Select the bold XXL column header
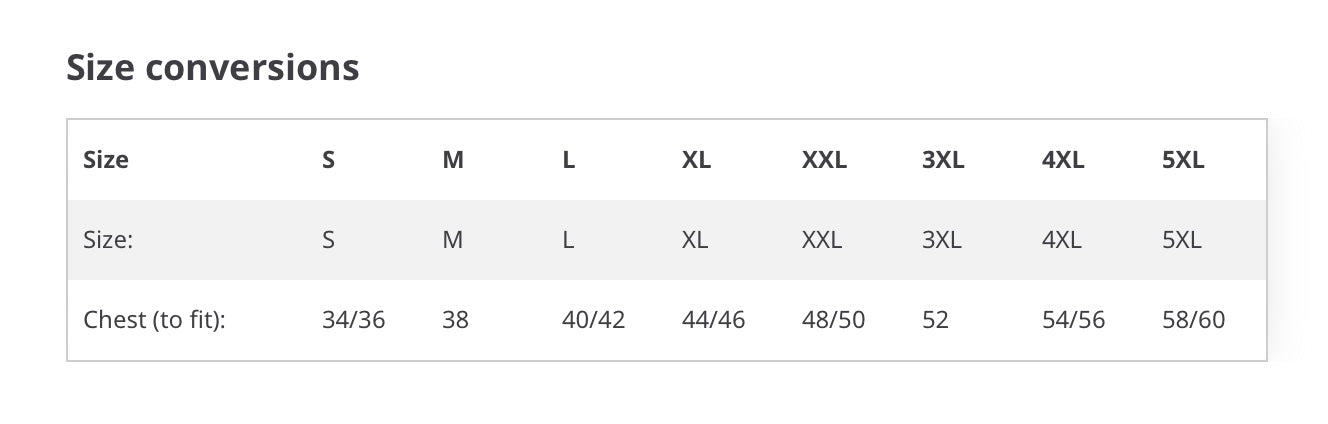Viewport: 1328px width, 424px height. [x=824, y=160]
